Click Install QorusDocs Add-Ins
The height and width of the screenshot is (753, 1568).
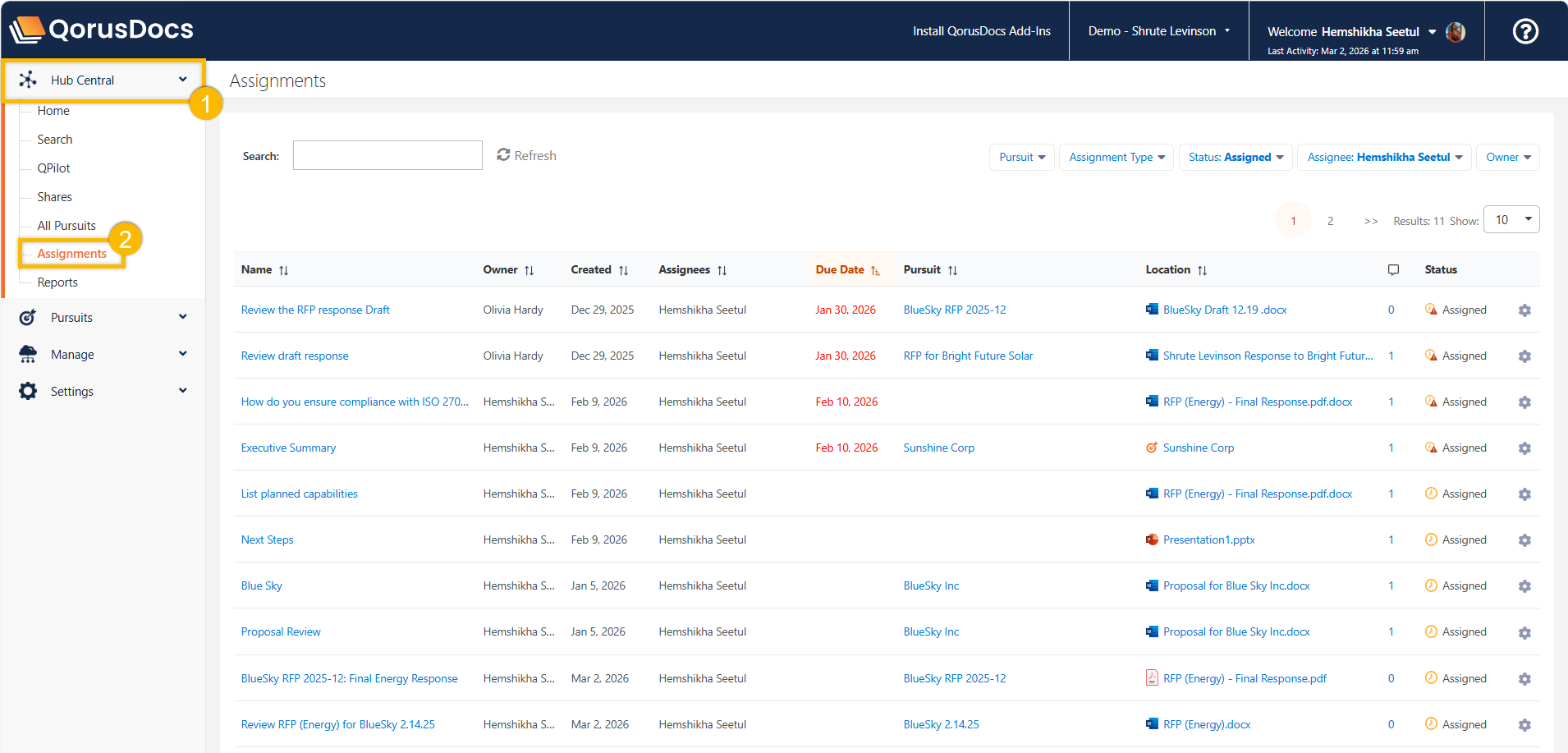point(981,31)
